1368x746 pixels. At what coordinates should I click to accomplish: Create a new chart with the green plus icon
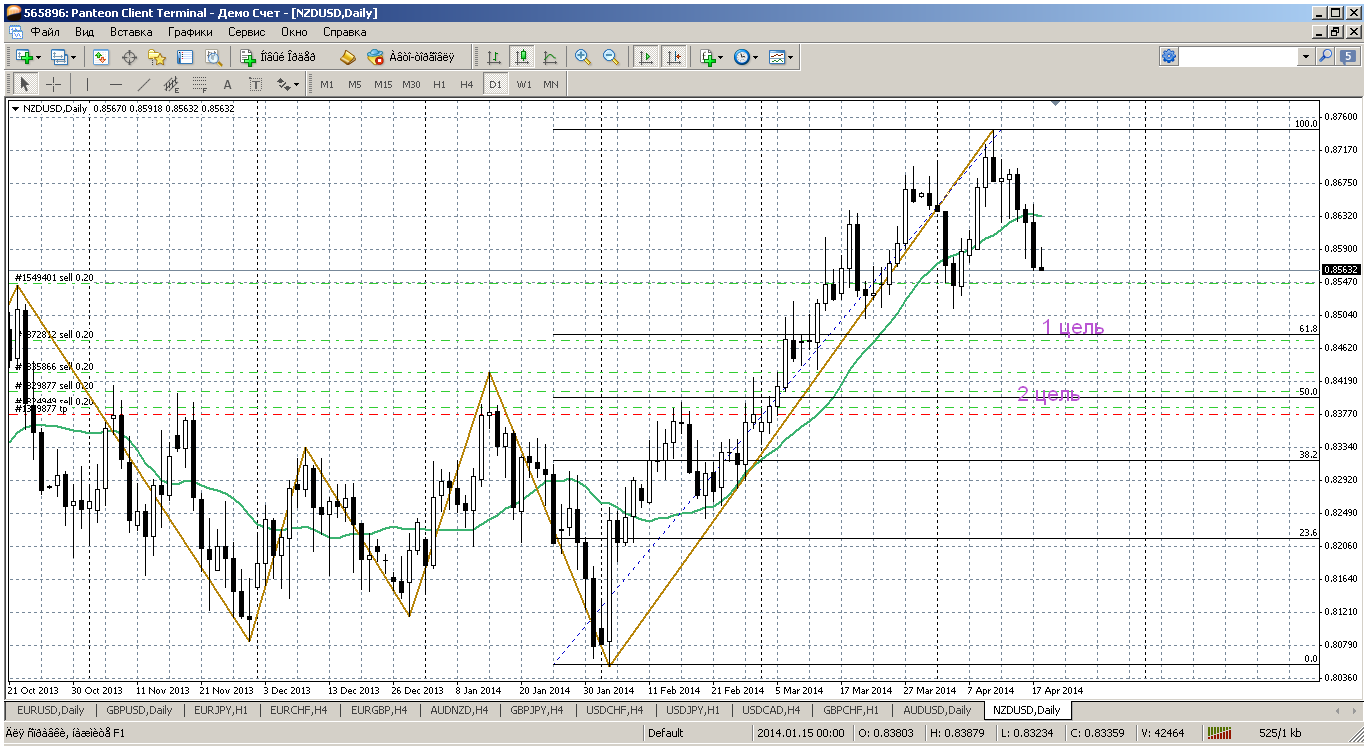pyautogui.click(x=23, y=58)
